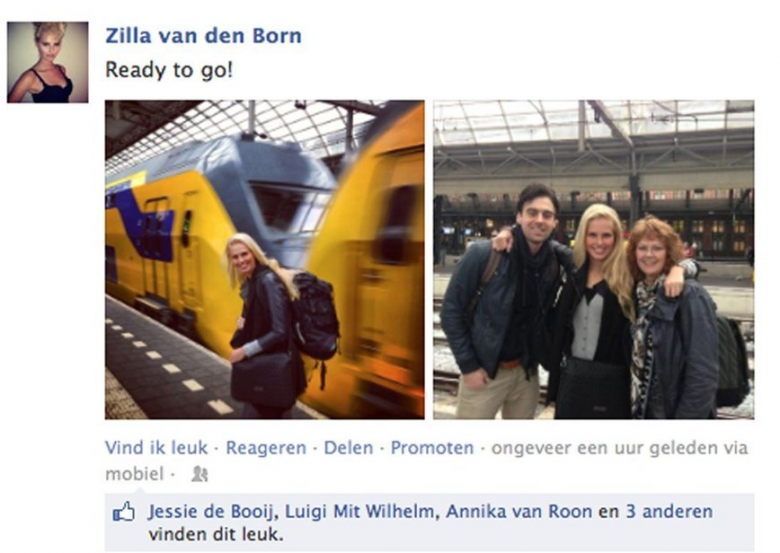Viewport: 780px width, 553px height.
Task: Click the friends audience icon after mobiel
Action: tap(199, 474)
